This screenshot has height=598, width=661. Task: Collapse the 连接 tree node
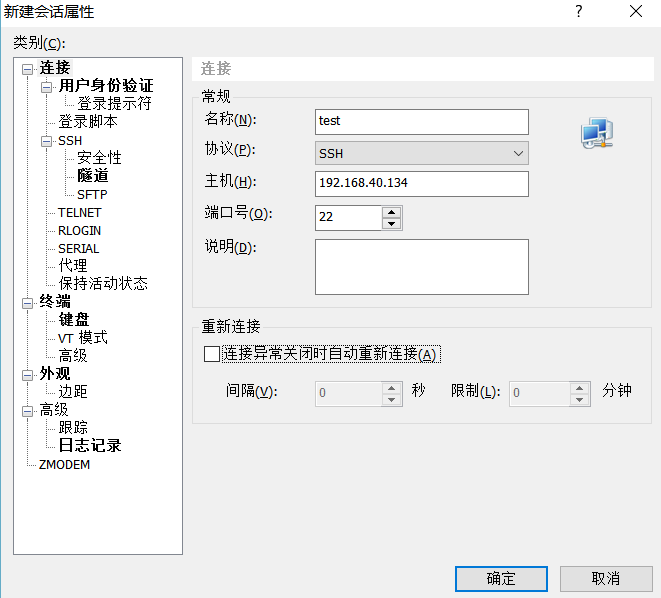point(27,69)
